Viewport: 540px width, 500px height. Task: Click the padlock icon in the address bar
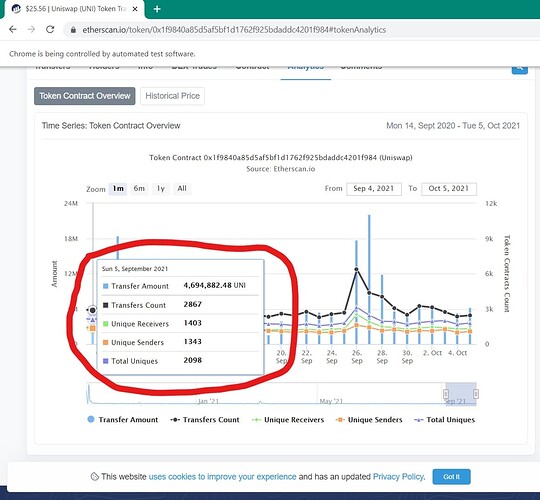(73, 30)
